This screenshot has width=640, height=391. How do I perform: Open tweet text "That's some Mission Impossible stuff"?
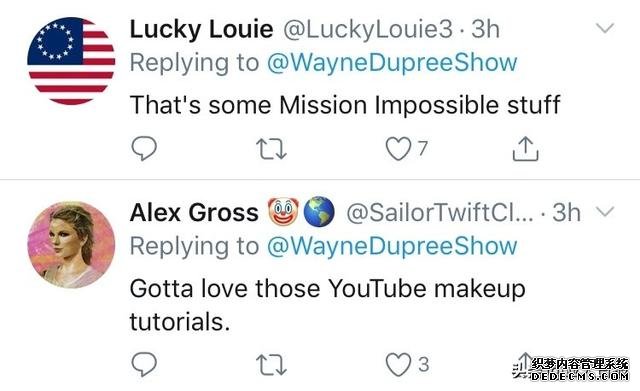pyautogui.click(x=345, y=105)
